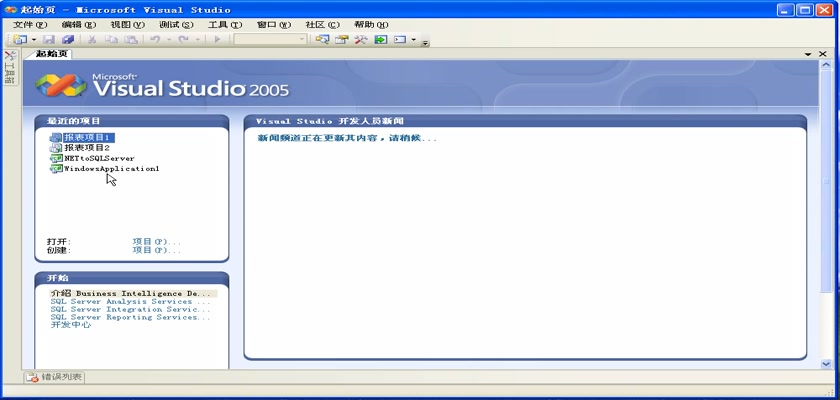This screenshot has height=400, width=840.
Task: Open recent project 报表项目2
Action: (87, 148)
